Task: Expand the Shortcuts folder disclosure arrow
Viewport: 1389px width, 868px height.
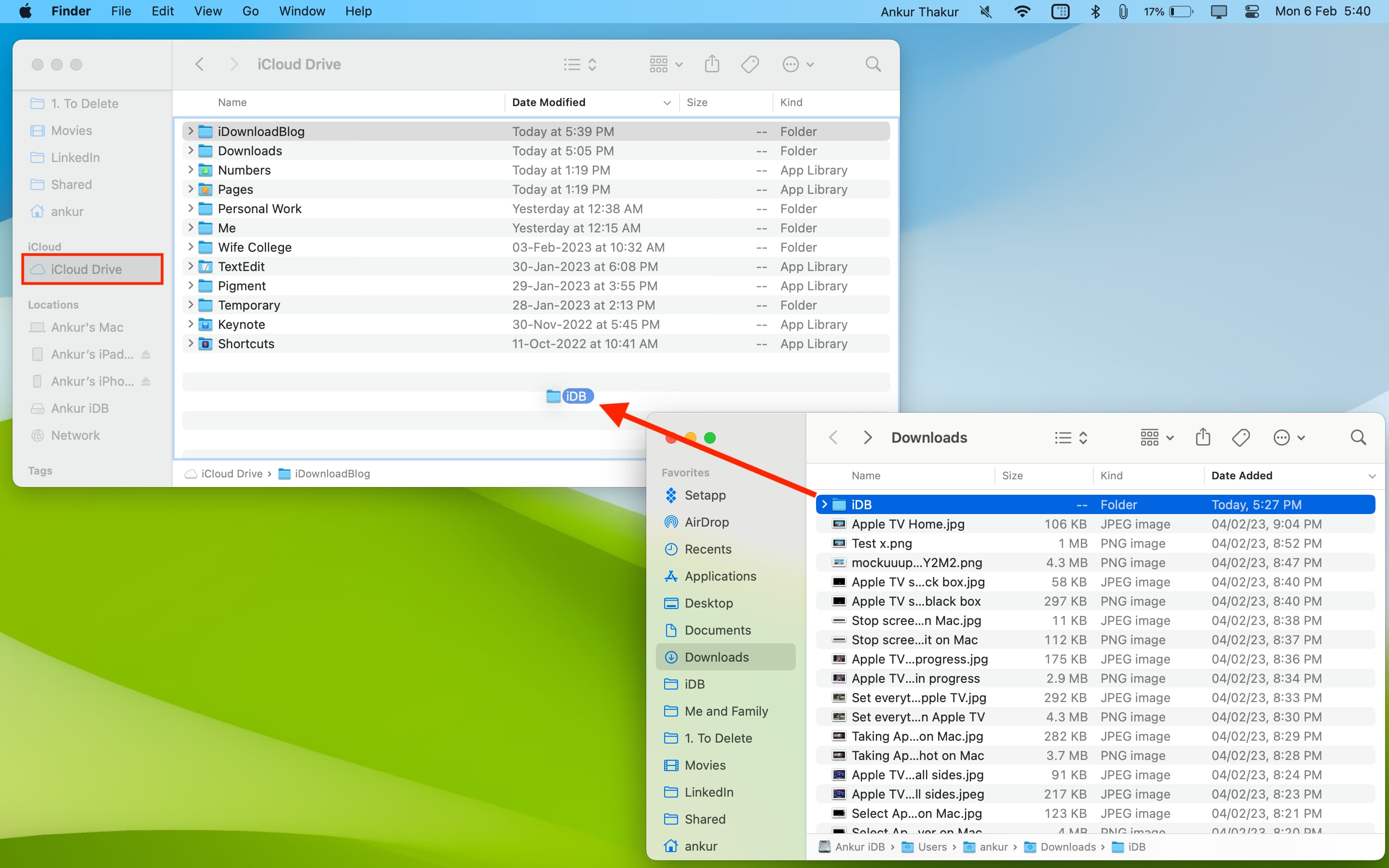Action: click(191, 343)
